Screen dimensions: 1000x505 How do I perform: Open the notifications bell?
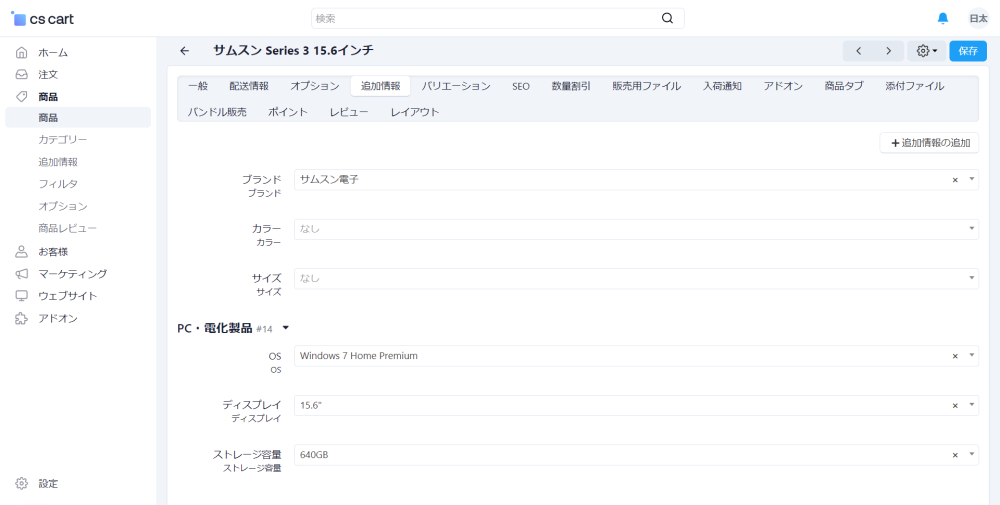[943, 18]
